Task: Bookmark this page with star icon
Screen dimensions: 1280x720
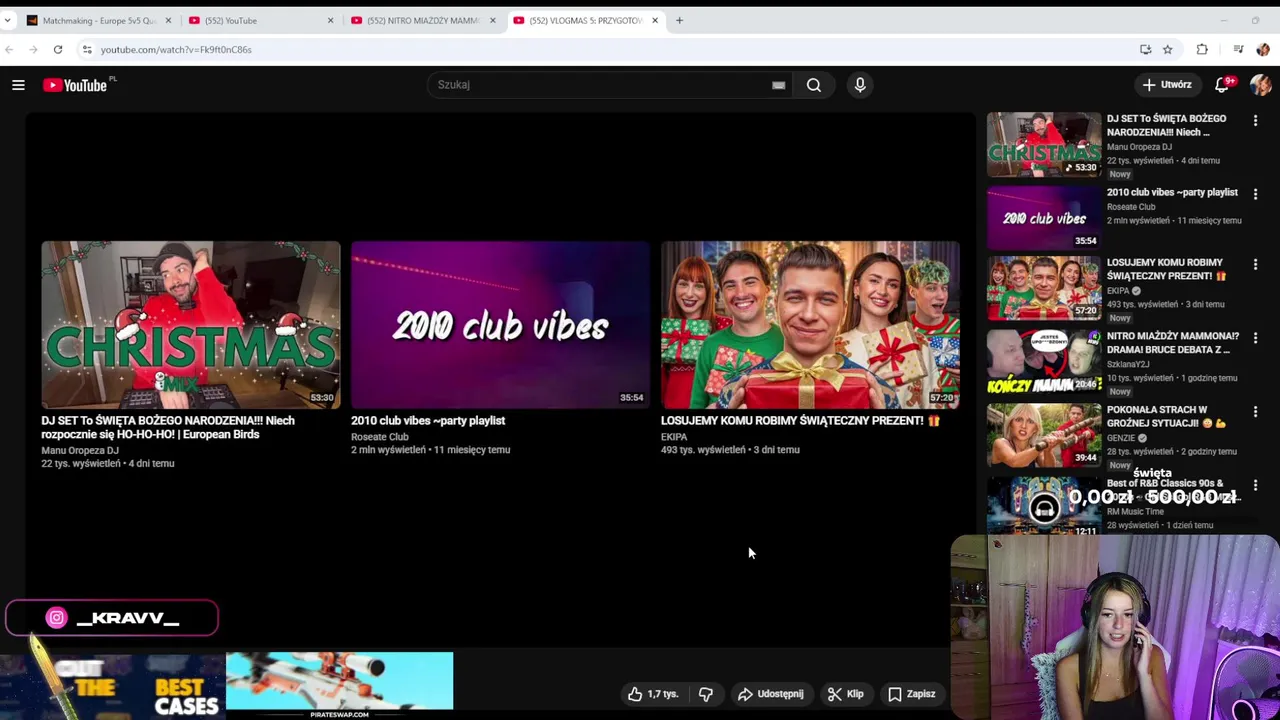Action: pyautogui.click(x=1167, y=49)
